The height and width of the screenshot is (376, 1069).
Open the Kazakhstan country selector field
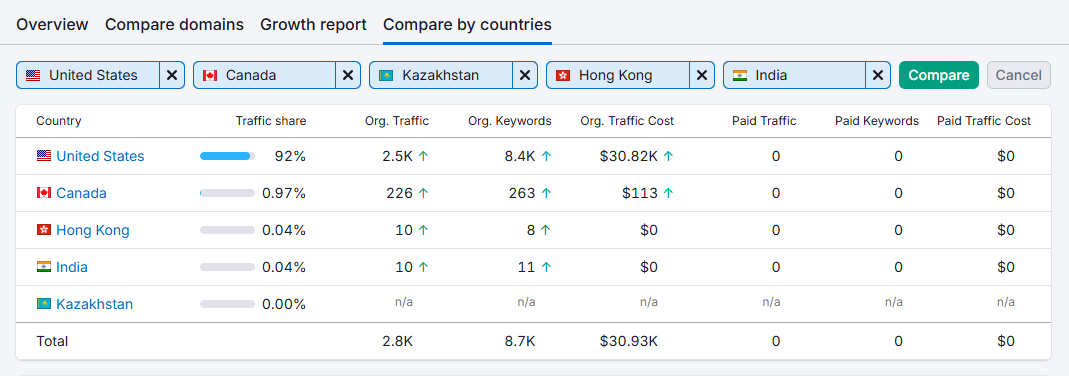coord(441,75)
